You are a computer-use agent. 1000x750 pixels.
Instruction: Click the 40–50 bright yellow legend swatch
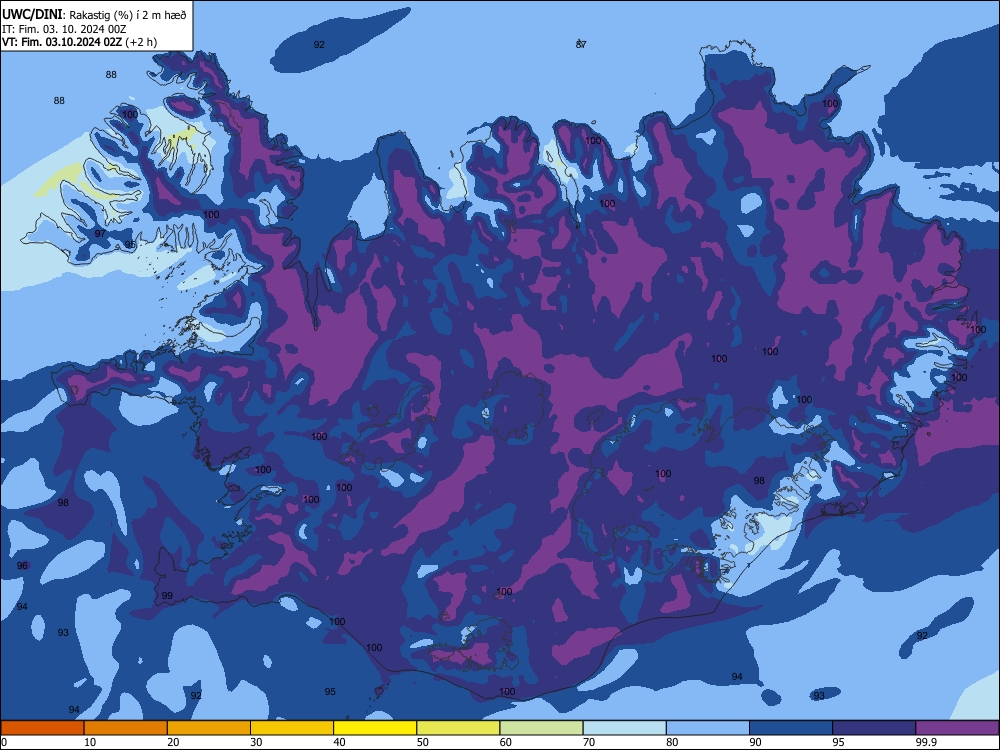(x=375, y=728)
